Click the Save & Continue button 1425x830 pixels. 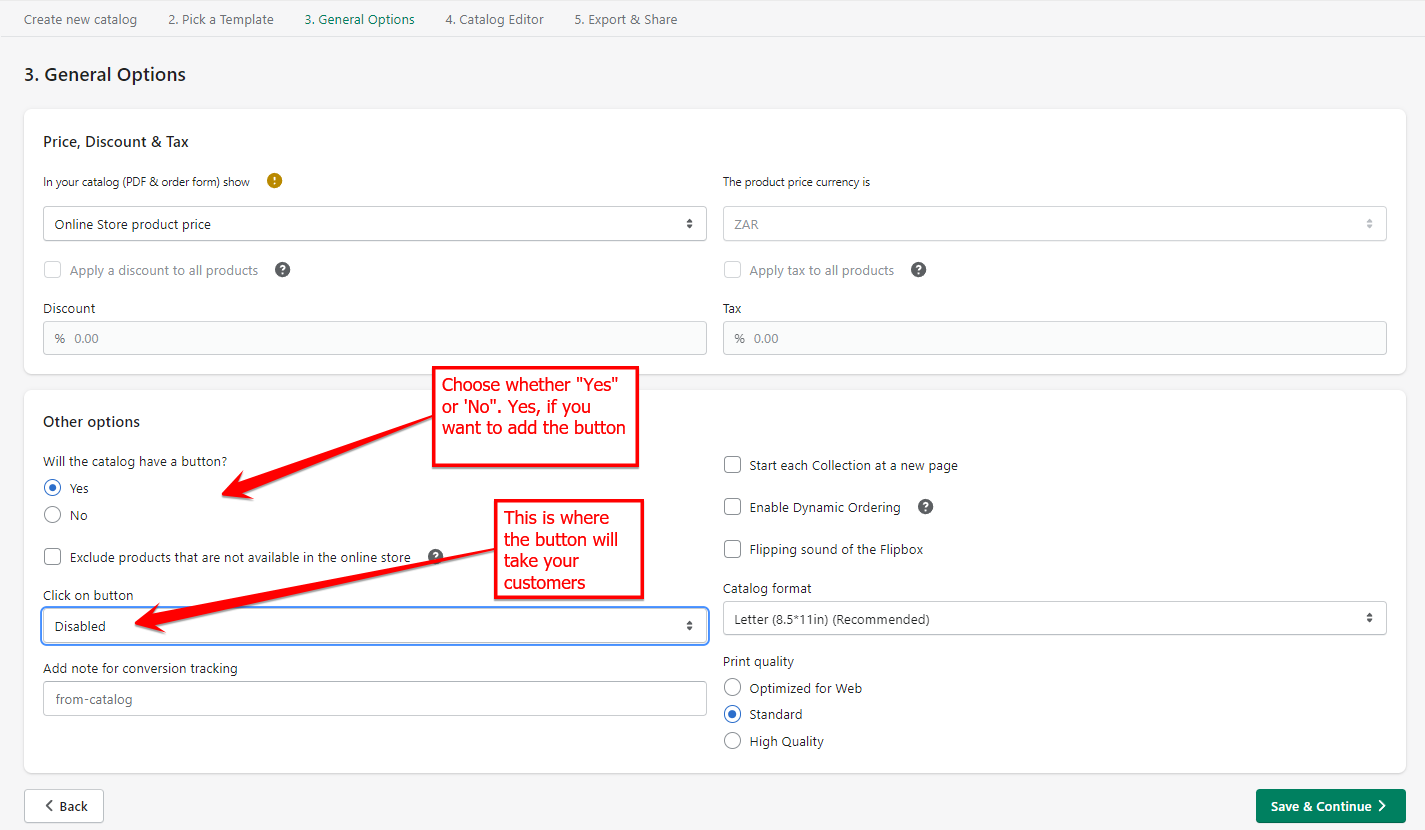pos(1330,806)
